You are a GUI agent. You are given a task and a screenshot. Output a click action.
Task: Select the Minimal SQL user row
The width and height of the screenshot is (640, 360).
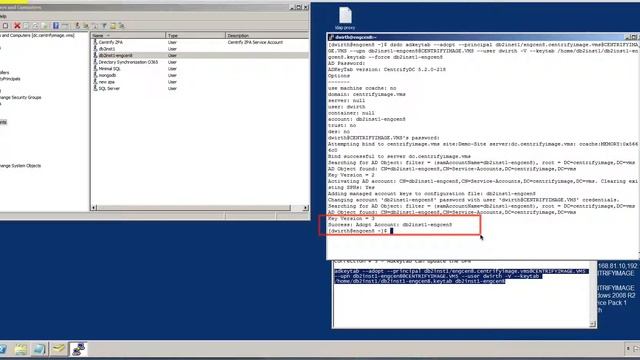point(200,69)
